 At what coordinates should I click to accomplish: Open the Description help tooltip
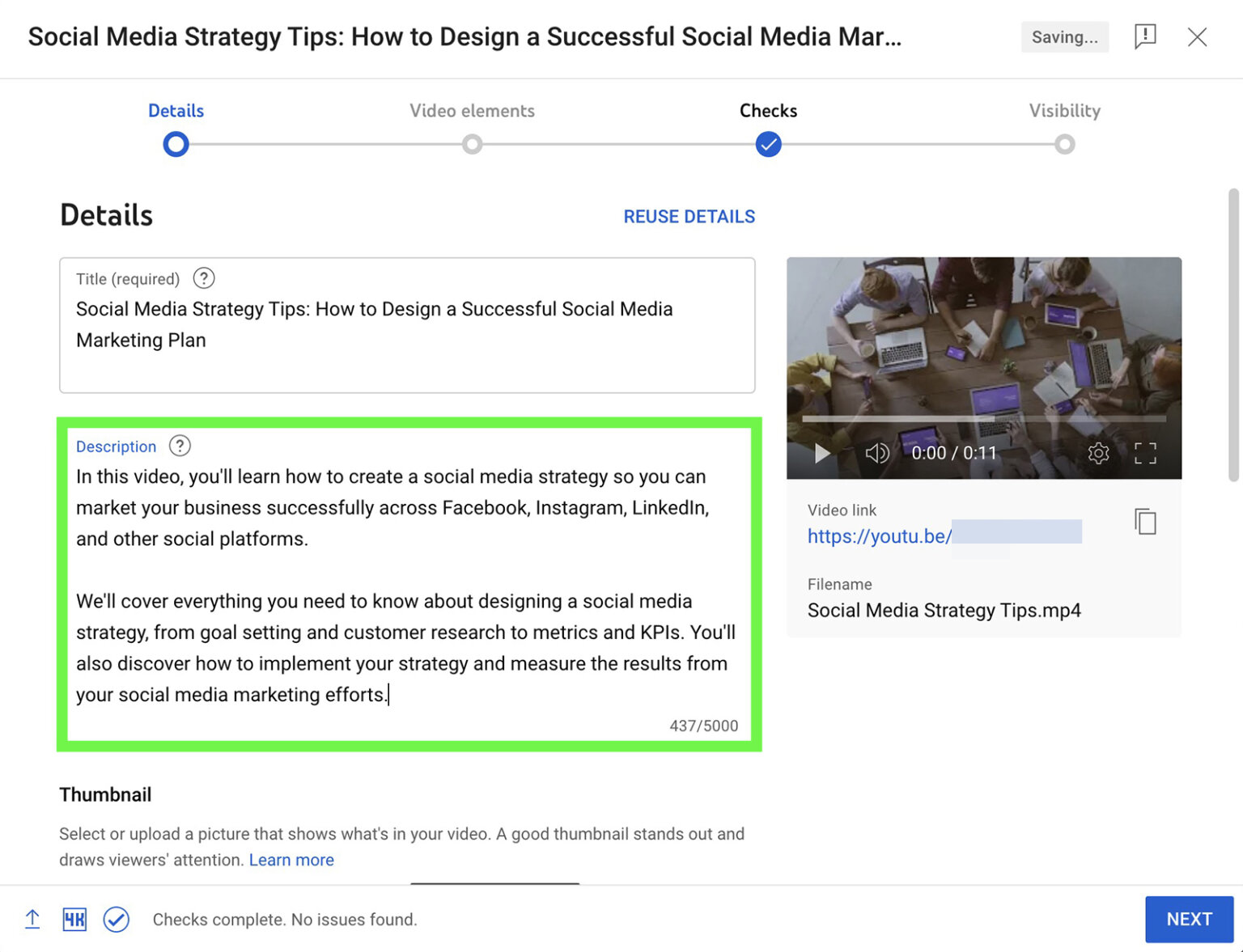click(x=179, y=446)
